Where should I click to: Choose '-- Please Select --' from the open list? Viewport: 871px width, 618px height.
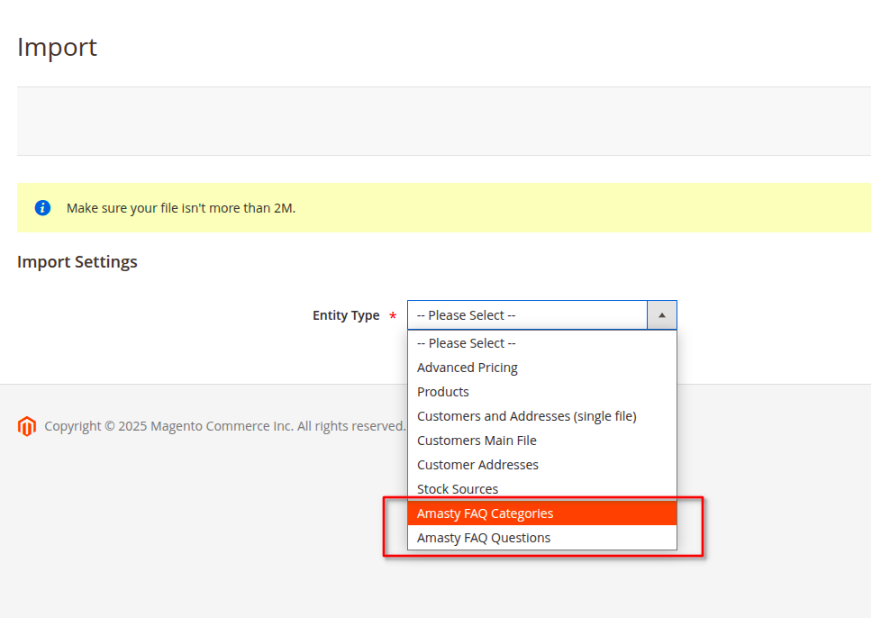(542, 343)
